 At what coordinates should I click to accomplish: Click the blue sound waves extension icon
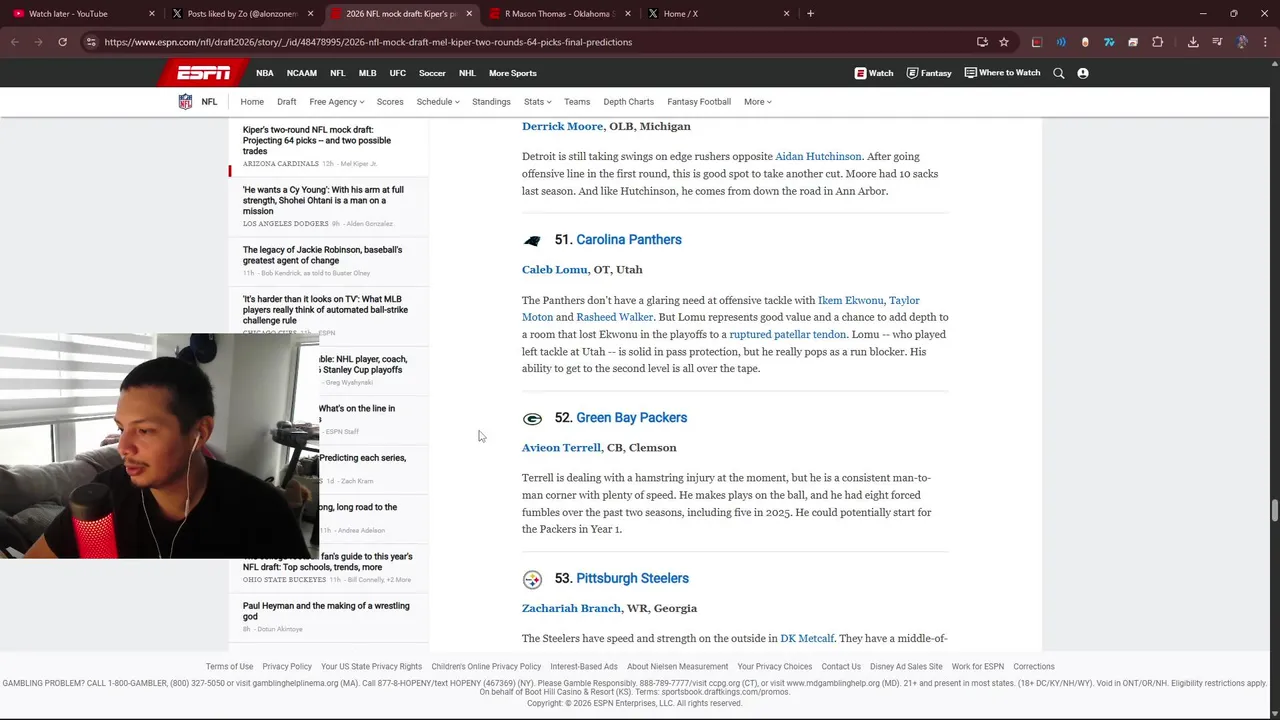[1061, 42]
